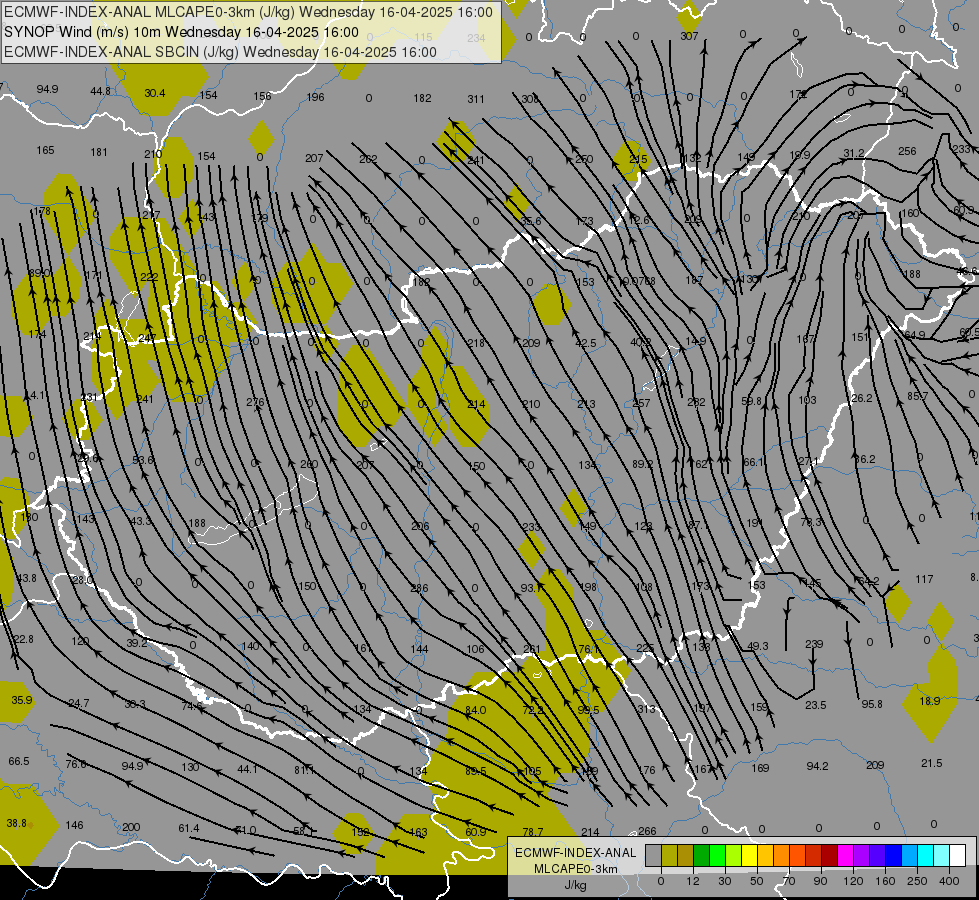Image resolution: width=979 pixels, height=900 pixels.
Task: Click the map value '239'
Action: click(x=814, y=643)
